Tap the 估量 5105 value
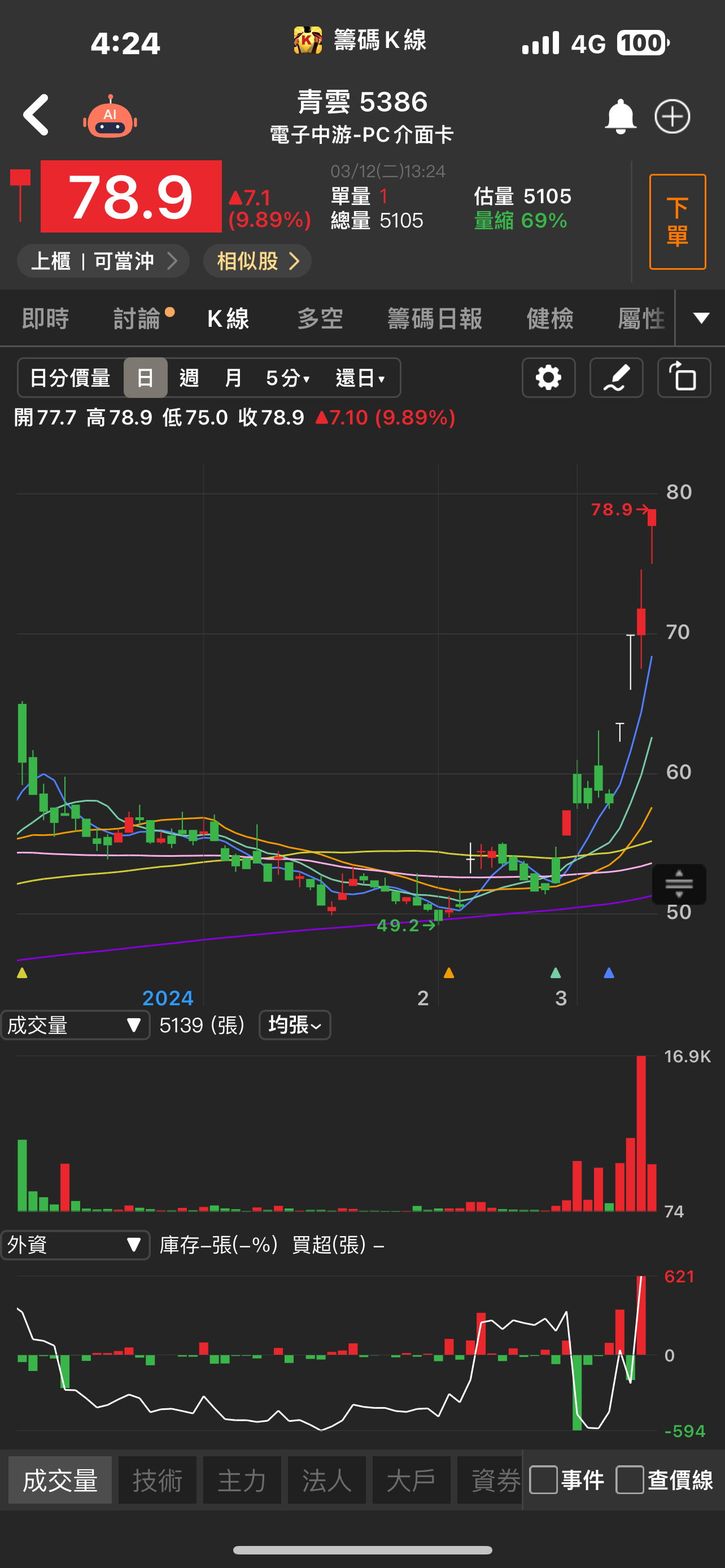This screenshot has height=1568, width=725. tap(522, 196)
